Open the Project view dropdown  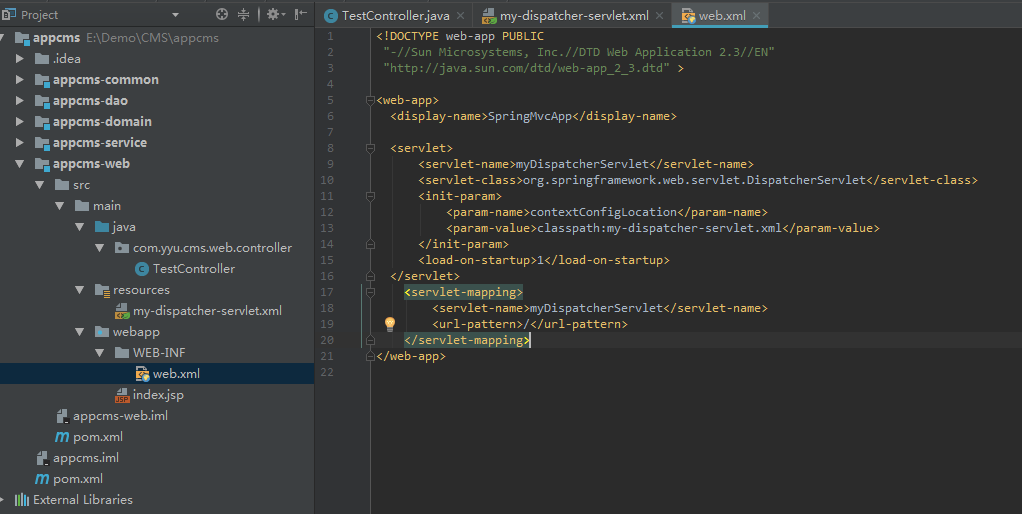(x=176, y=15)
